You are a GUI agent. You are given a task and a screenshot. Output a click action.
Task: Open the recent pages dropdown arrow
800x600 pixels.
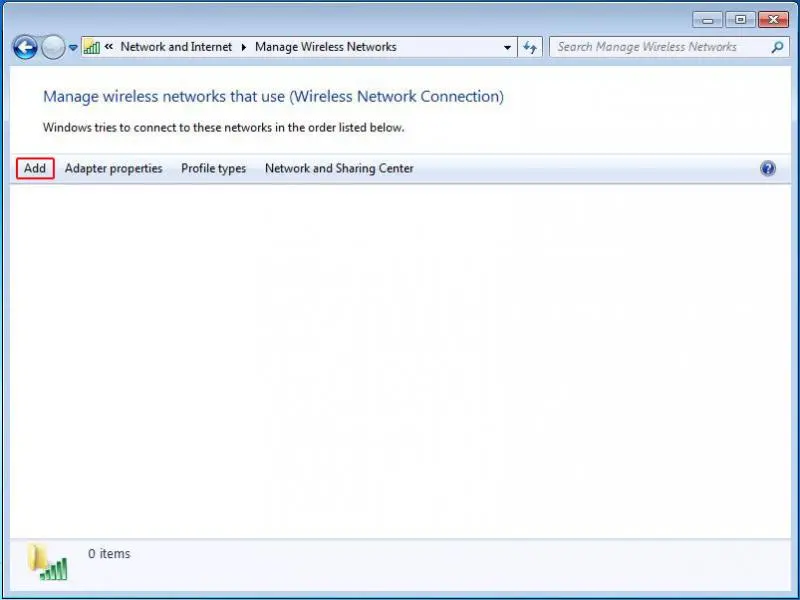point(73,48)
